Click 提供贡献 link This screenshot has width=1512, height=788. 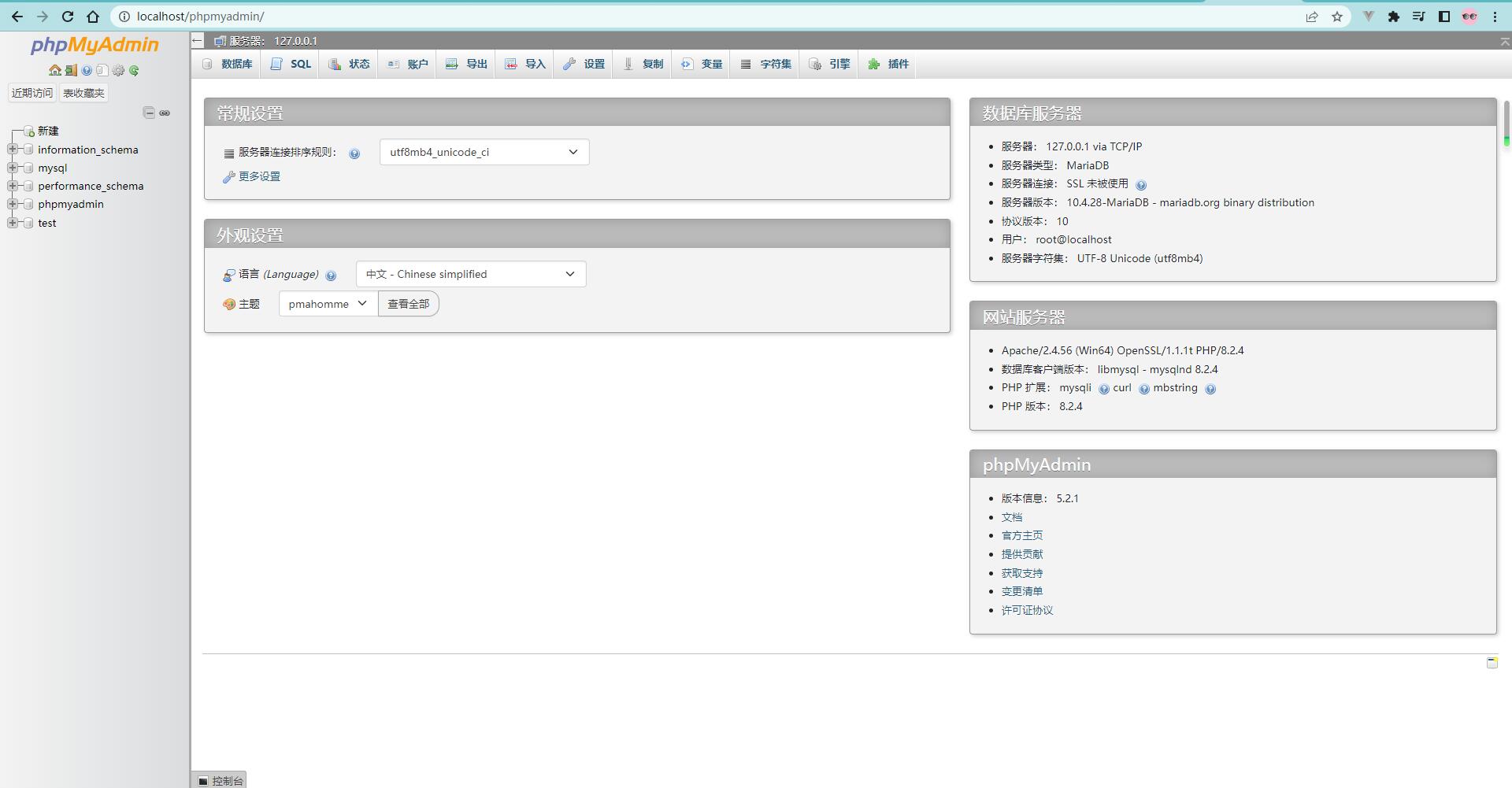[x=1022, y=554]
